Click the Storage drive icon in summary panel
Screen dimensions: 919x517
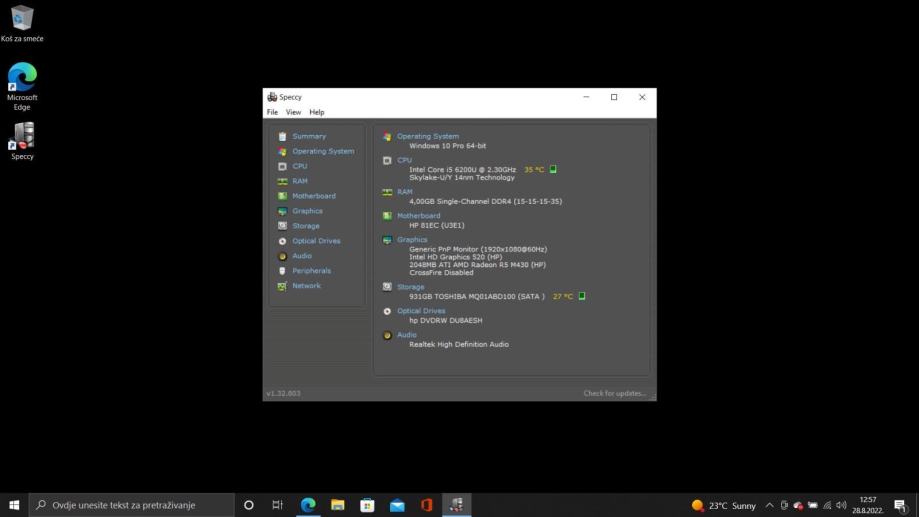(x=387, y=287)
